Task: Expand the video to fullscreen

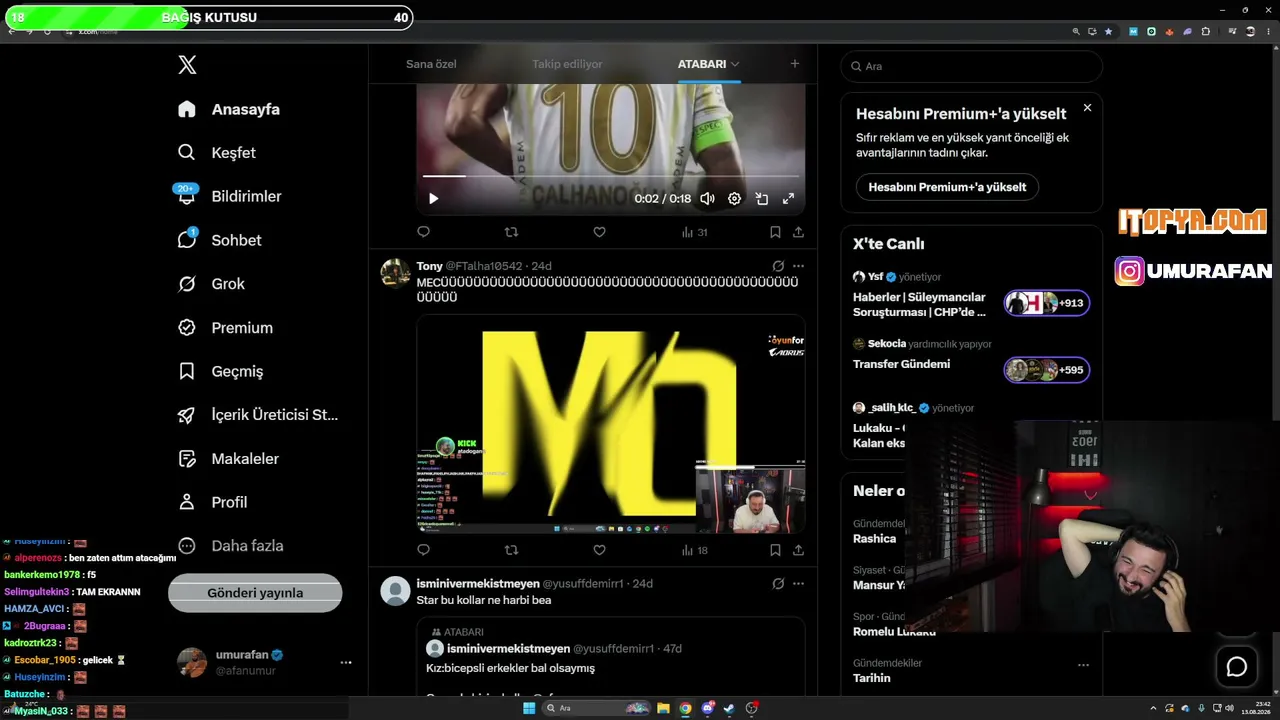Action: [788, 199]
